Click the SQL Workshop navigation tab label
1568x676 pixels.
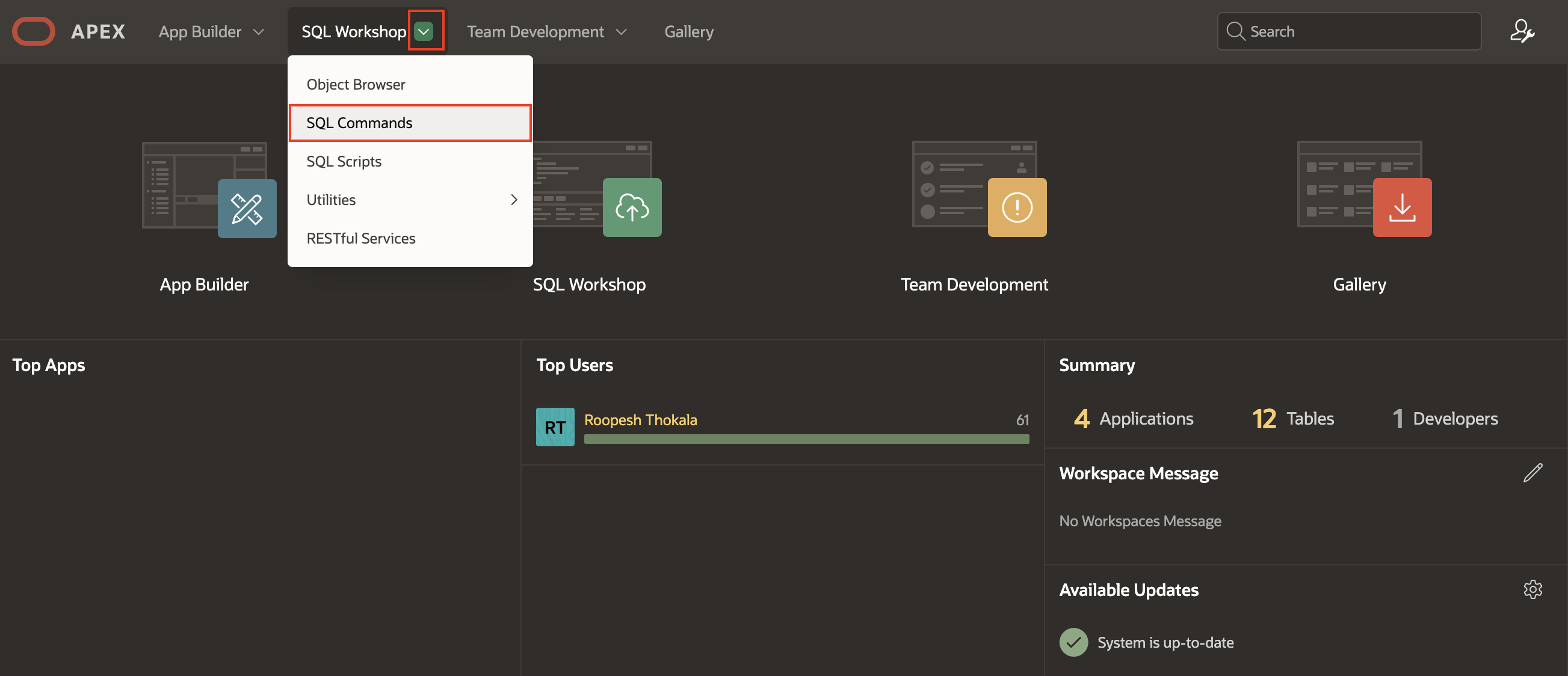point(354,32)
